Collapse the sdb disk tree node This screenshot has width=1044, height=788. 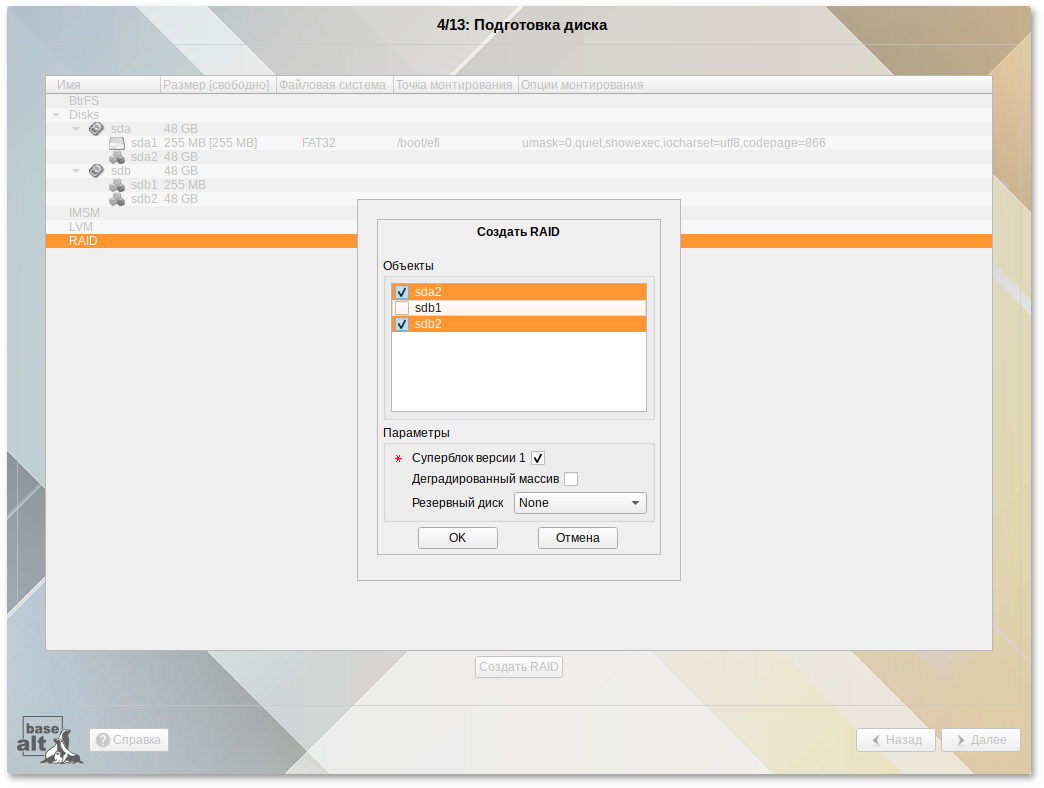[x=76, y=171]
